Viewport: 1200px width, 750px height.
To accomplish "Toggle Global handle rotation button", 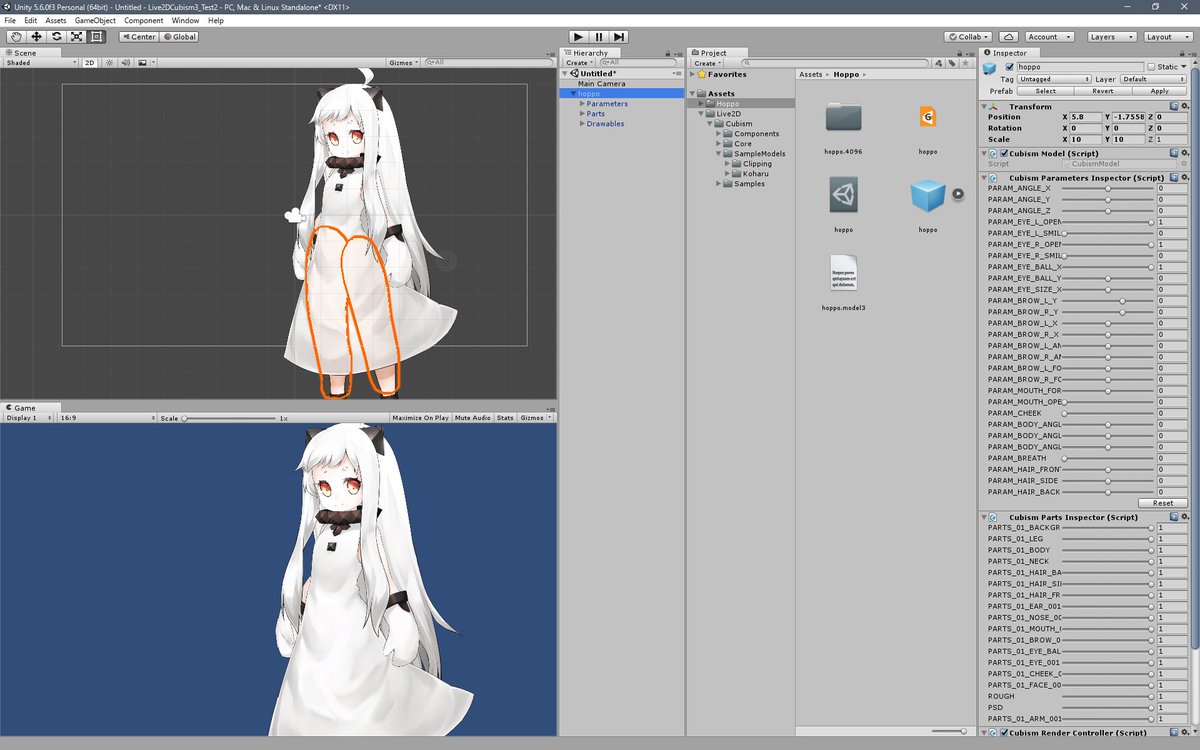I will point(179,37).
